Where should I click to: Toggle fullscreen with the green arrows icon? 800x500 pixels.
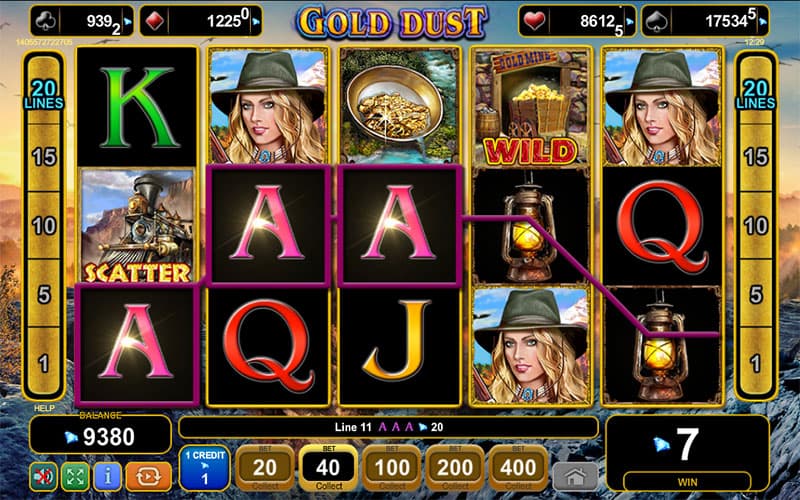[75, 477]
